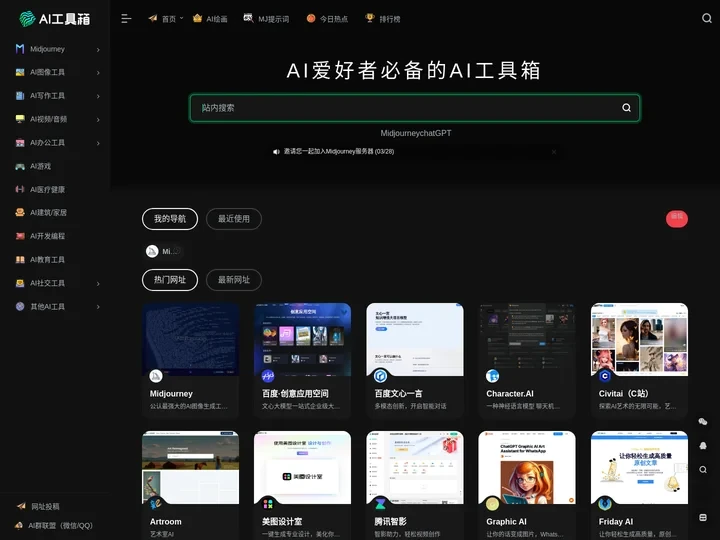Open 排行榜 in top navigation
Image resolution: width=720 pixels, height=540 pixels.
[x=382, y=19]
